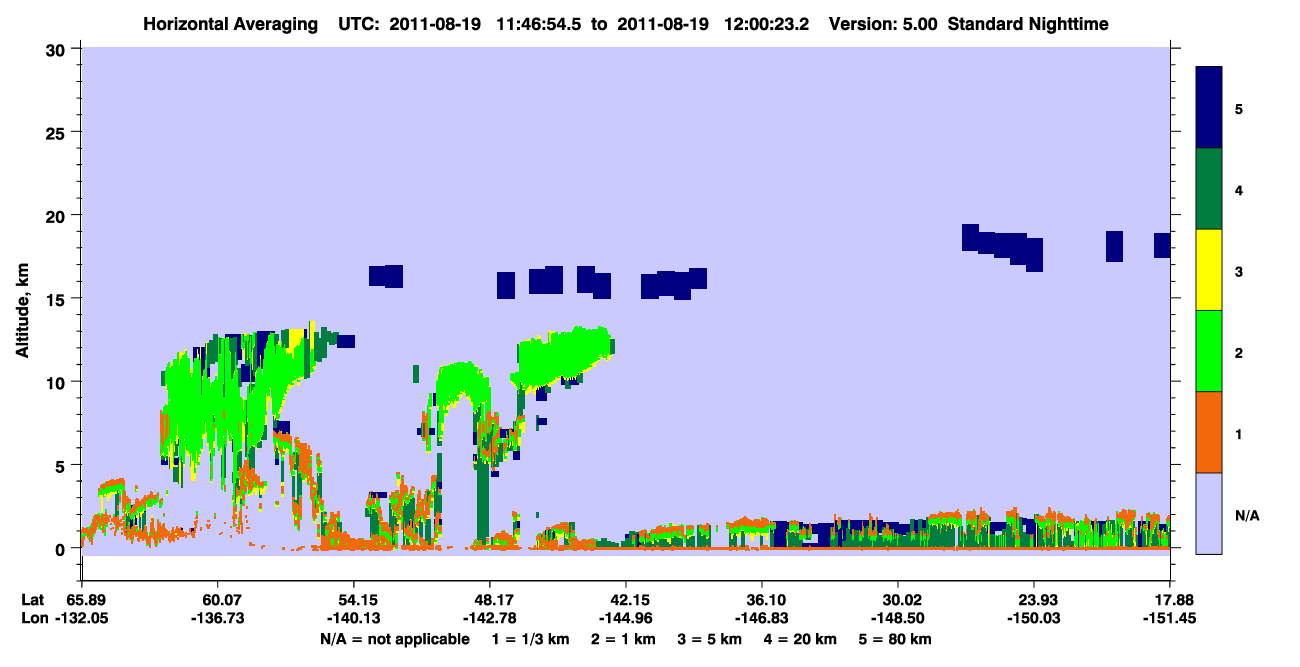Click the dark green color bar segment labeled 4

(1209, 189)
